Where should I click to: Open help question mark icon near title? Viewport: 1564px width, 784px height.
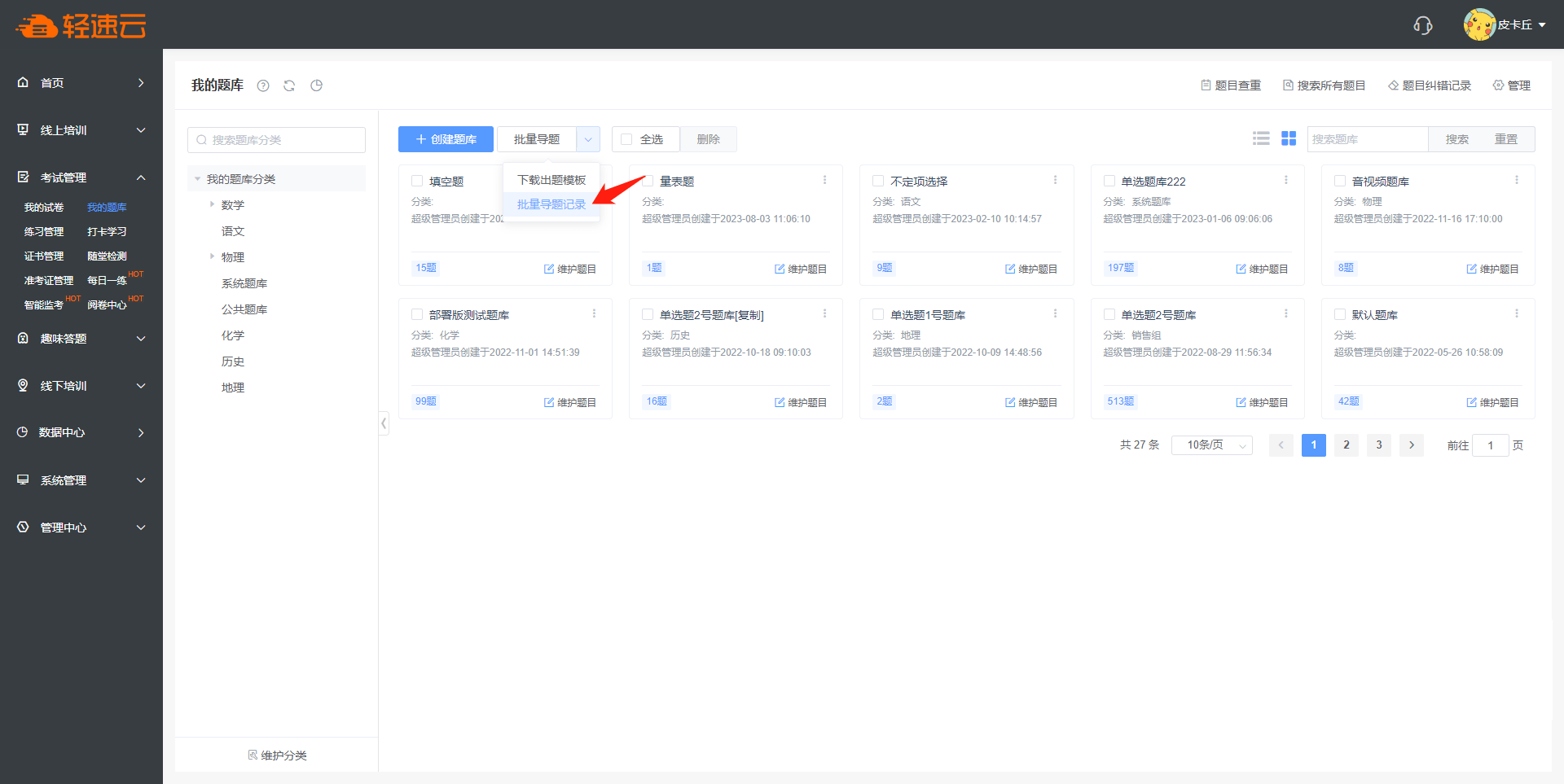tap(263, 85)
